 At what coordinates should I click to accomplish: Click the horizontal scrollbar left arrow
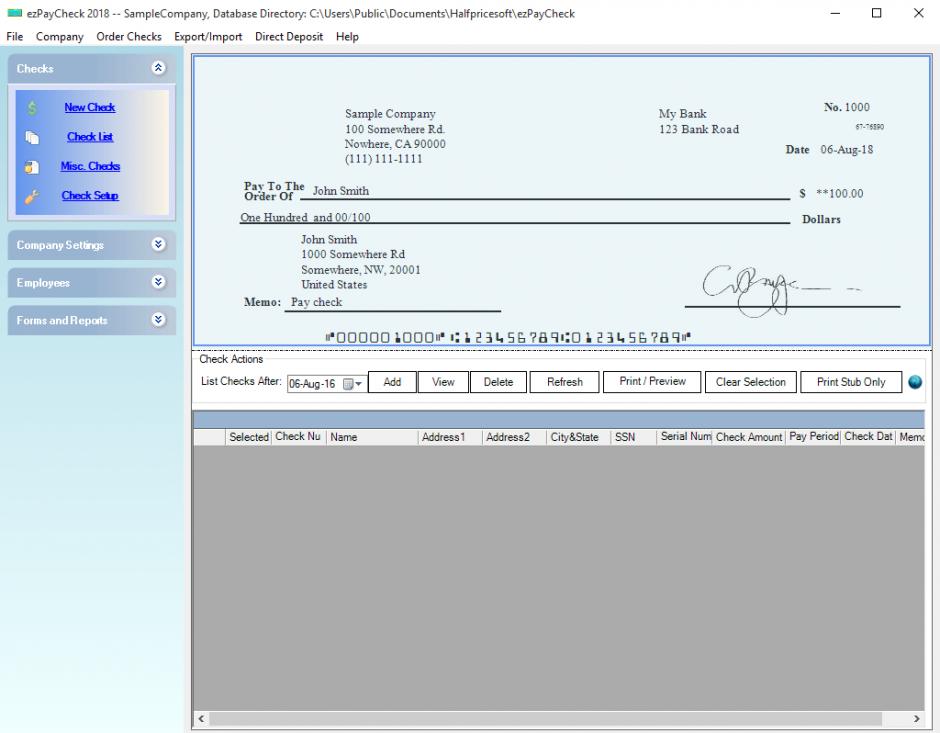tap(201, 719)
